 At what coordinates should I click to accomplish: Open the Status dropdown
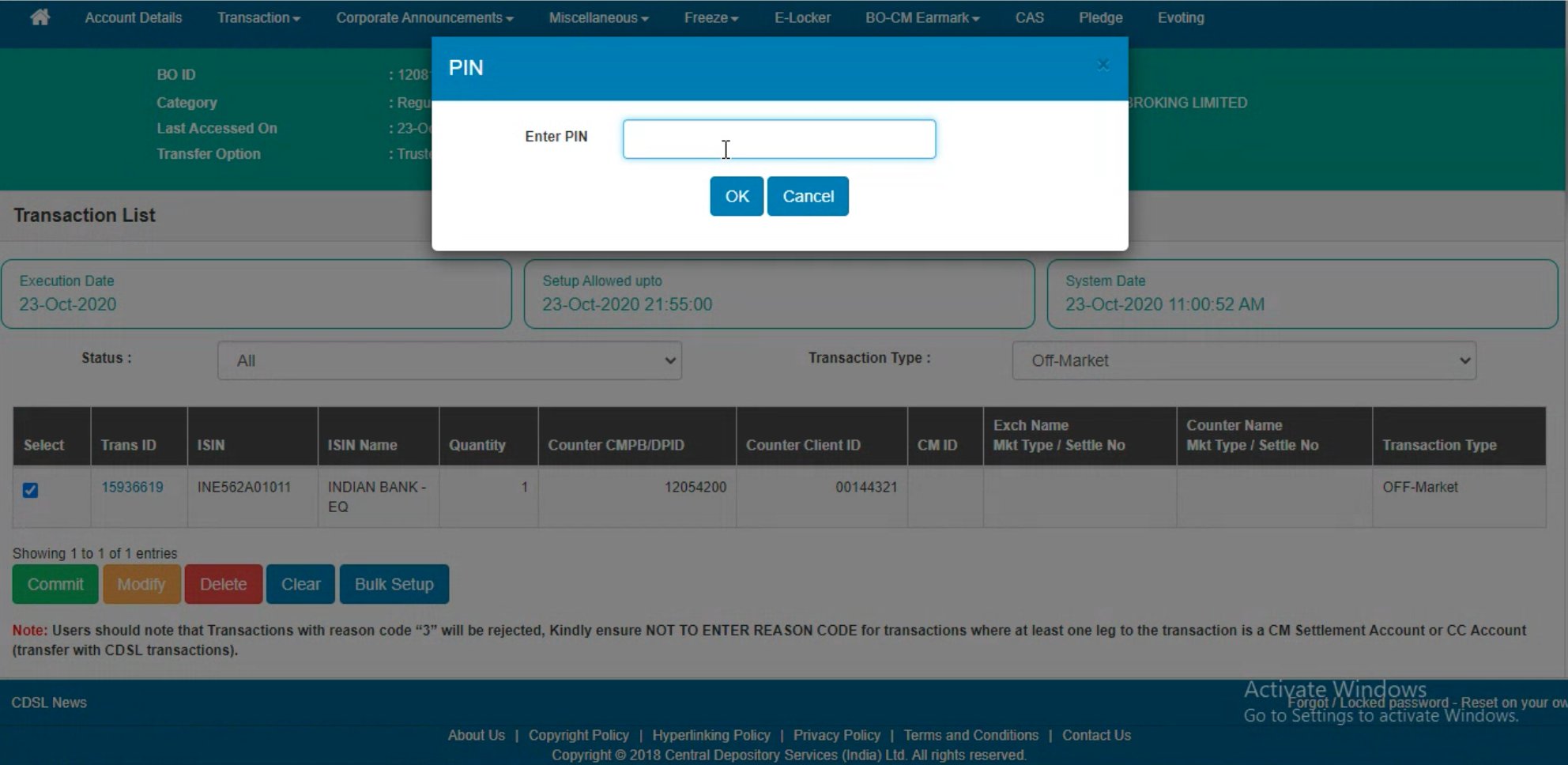pos(449,360)
